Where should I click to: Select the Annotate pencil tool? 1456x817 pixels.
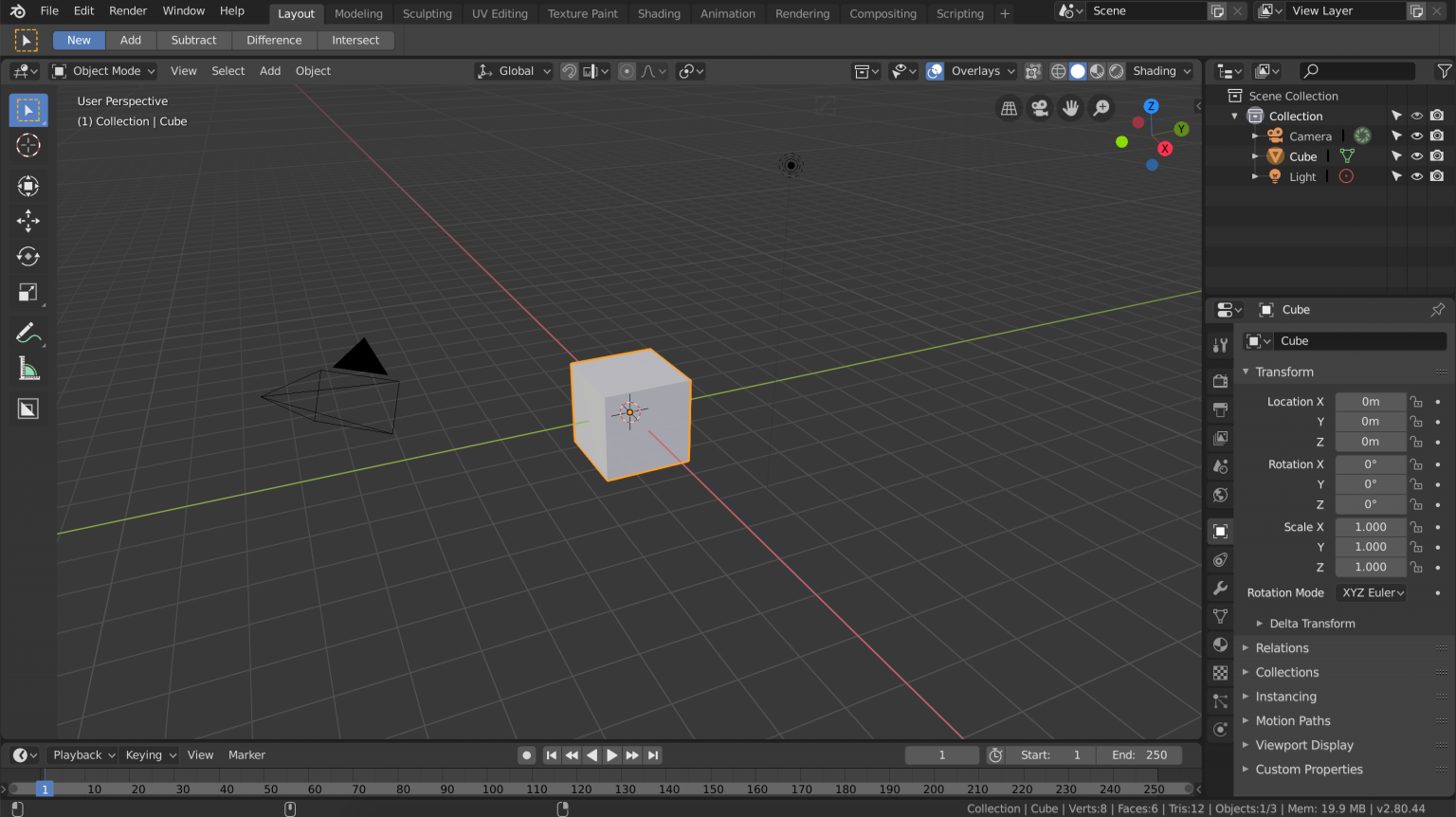point(28,334)
